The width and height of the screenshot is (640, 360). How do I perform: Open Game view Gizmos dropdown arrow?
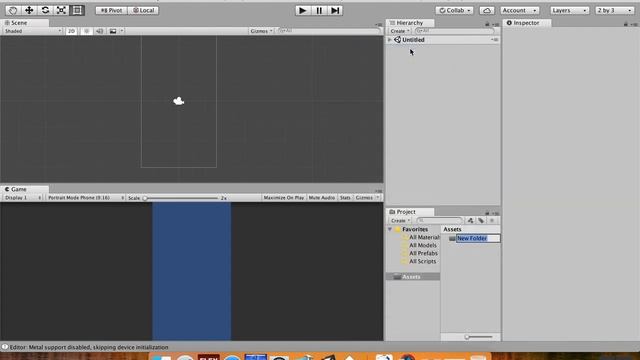coord(378,198)
